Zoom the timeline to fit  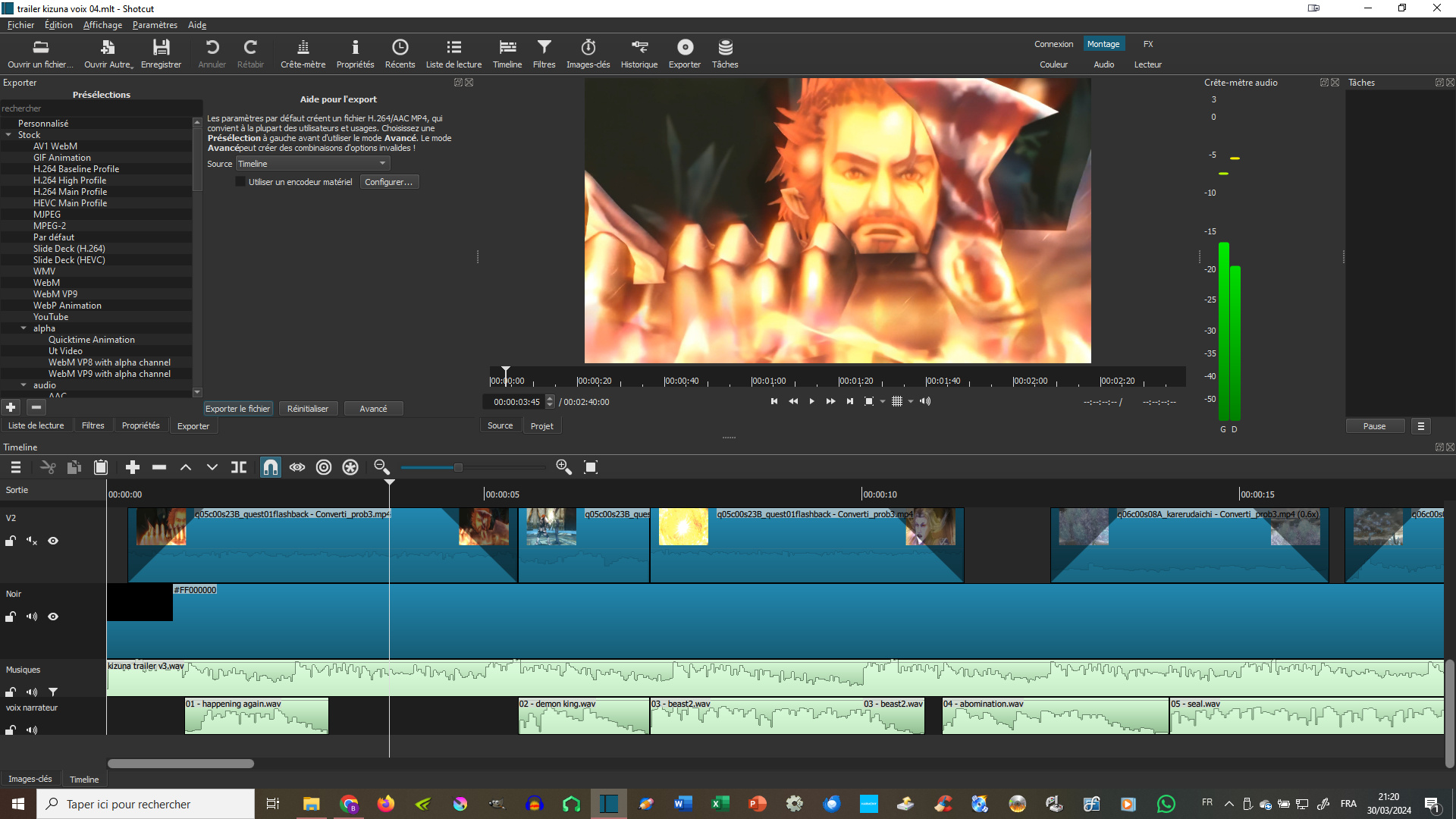coord(591,467)
